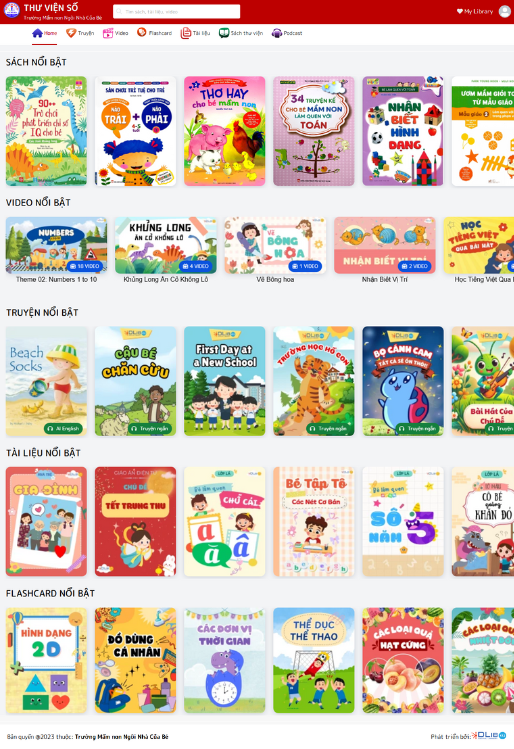Open the Podcast headphones icon
Screen dimensions: 514x749
tap(277, 33)
